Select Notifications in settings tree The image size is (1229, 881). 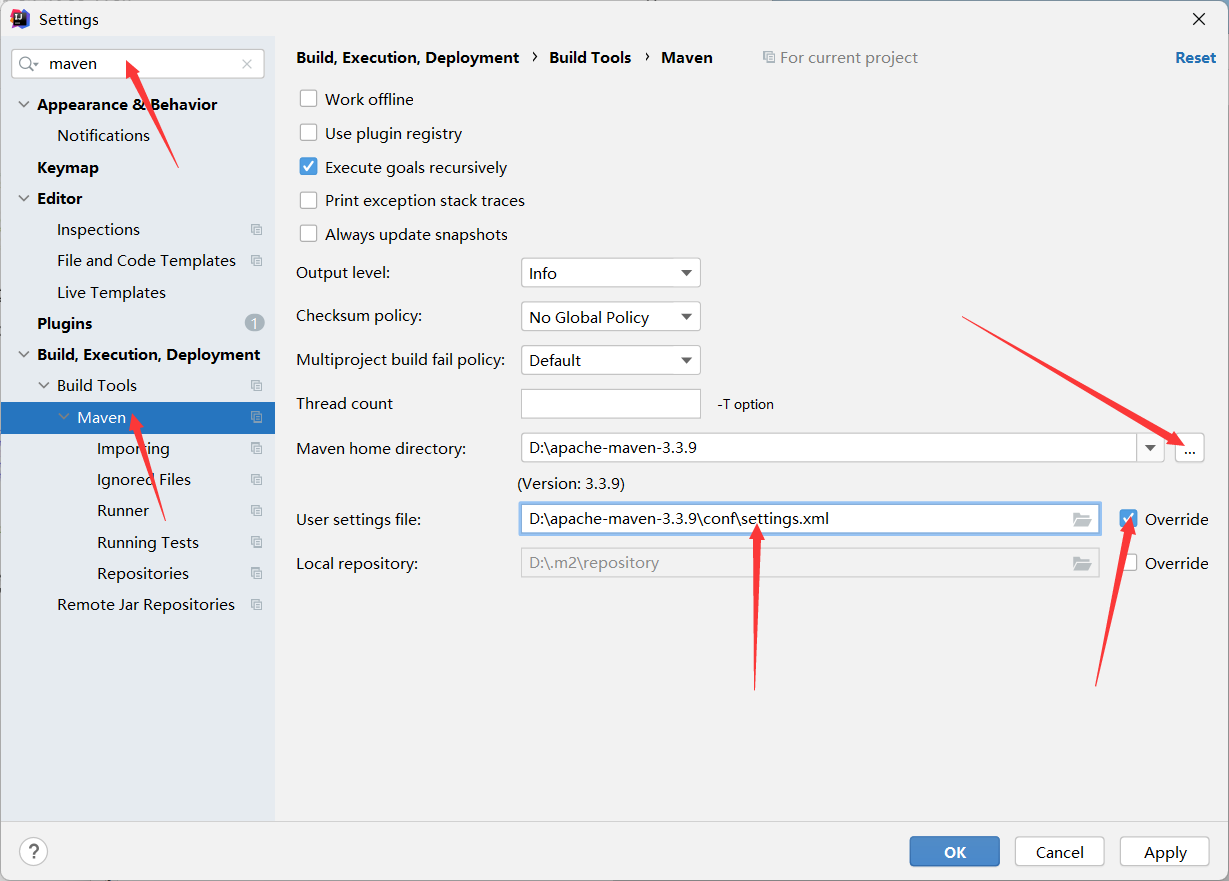[103, 135]
